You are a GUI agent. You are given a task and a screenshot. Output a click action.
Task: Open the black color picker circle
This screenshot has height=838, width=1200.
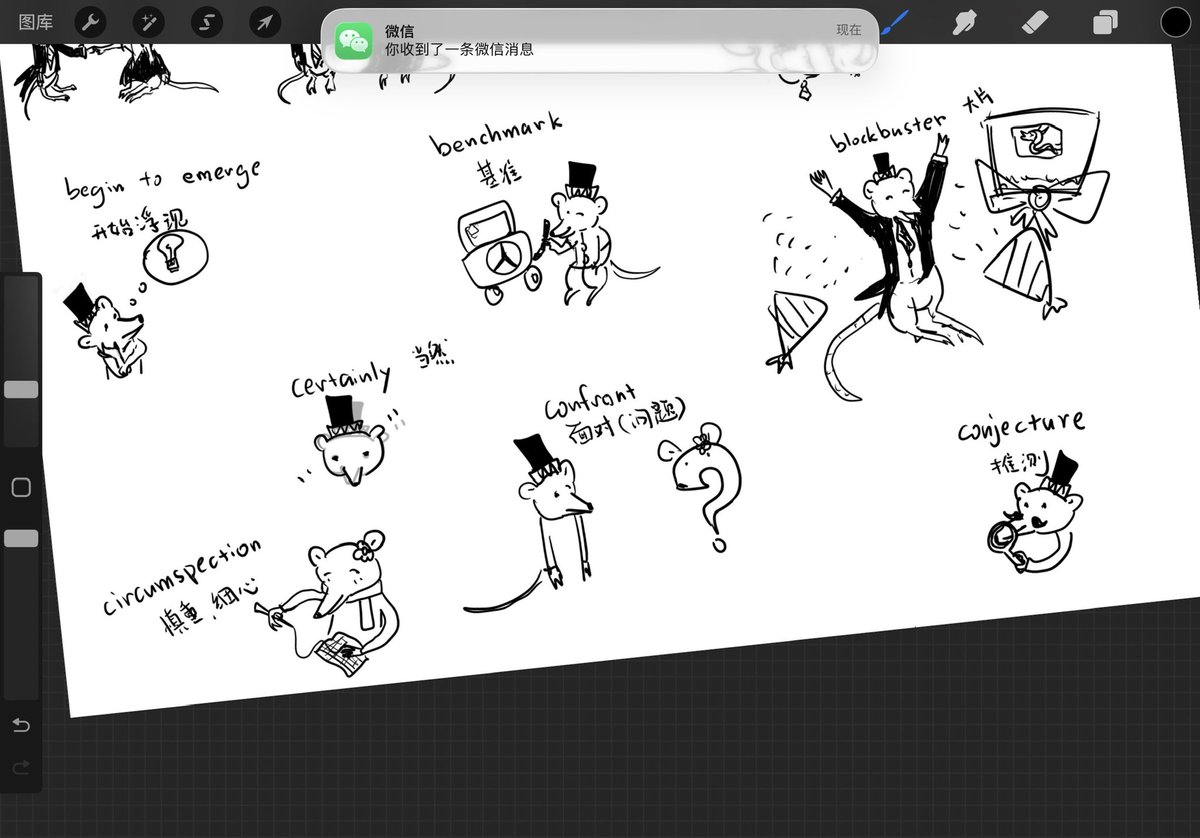(1176, 21)
